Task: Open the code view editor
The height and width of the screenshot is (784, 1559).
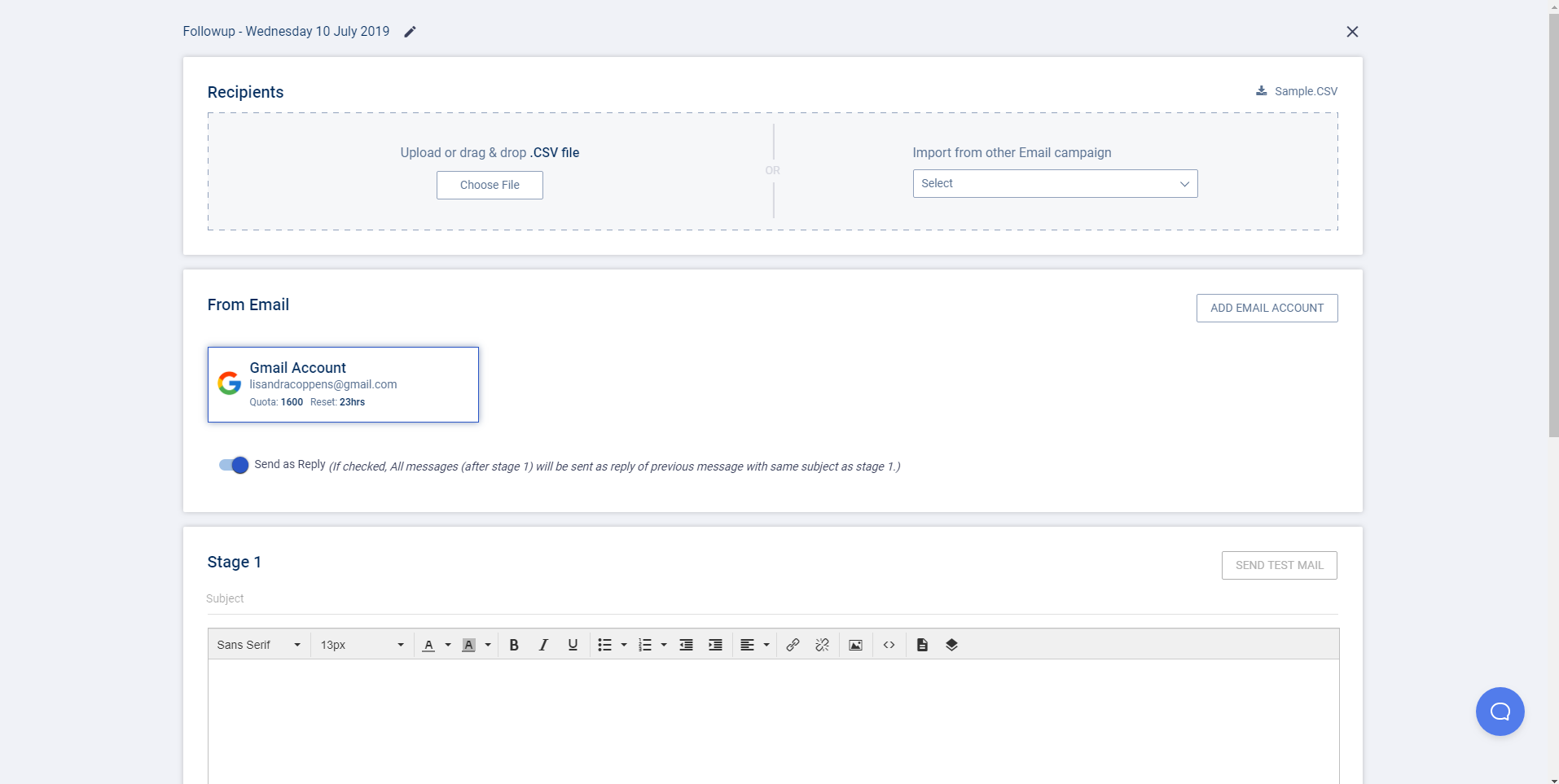Action: pyautogui.click(x=889, y=645)
